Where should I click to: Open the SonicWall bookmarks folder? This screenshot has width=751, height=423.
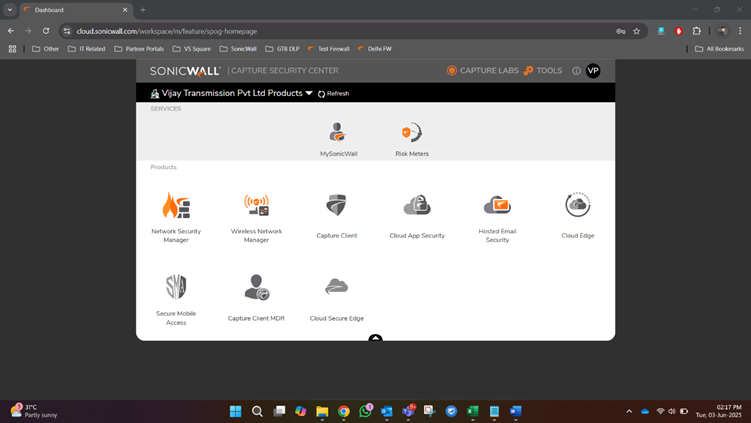[x=238, y=49]
